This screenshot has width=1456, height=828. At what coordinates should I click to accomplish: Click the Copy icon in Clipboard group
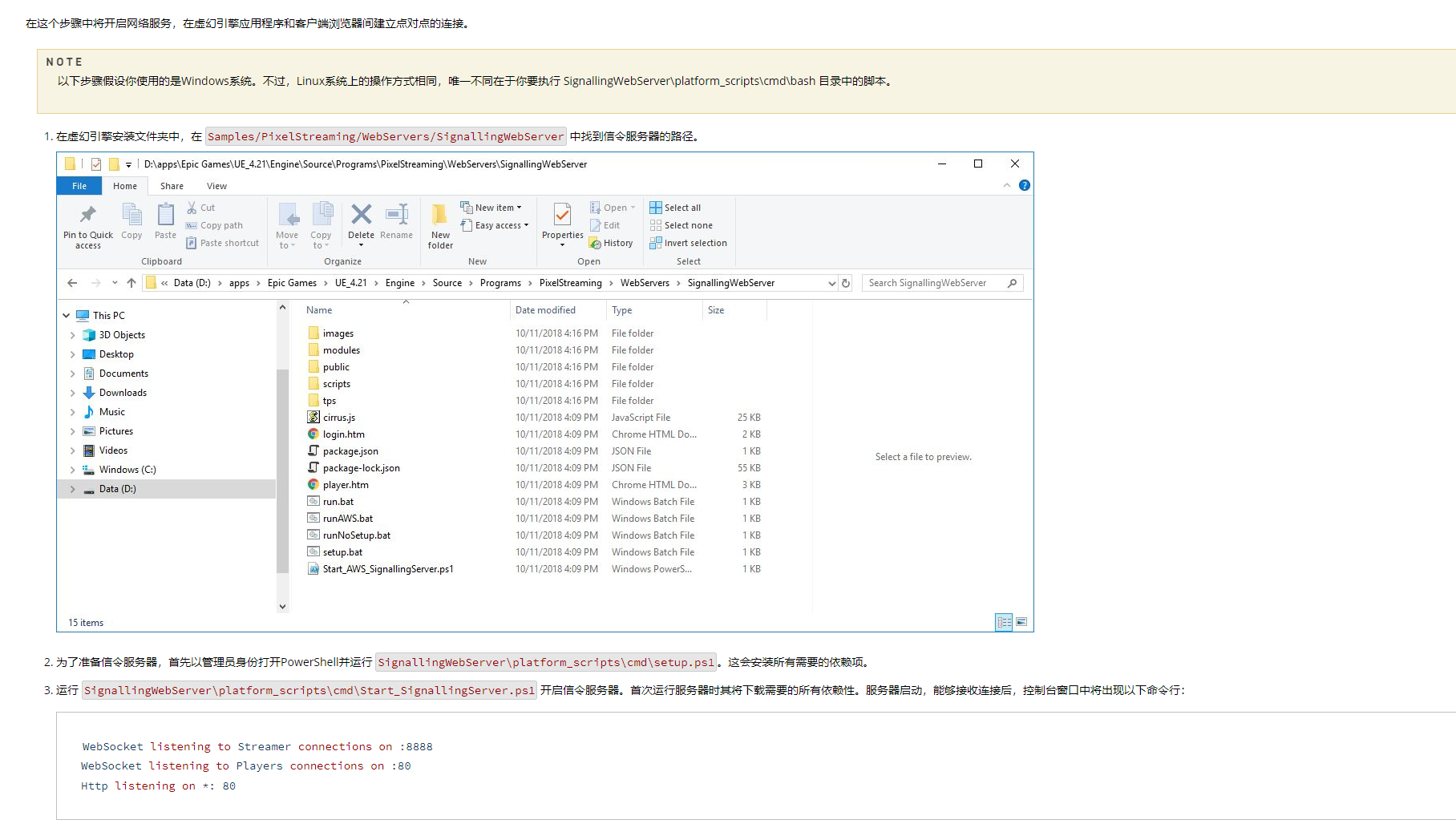[131, 215]
